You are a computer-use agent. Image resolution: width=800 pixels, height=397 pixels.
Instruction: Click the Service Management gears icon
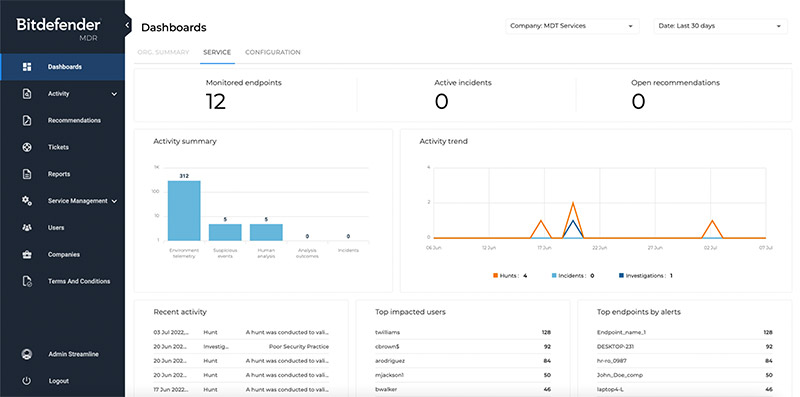[27, 201]
